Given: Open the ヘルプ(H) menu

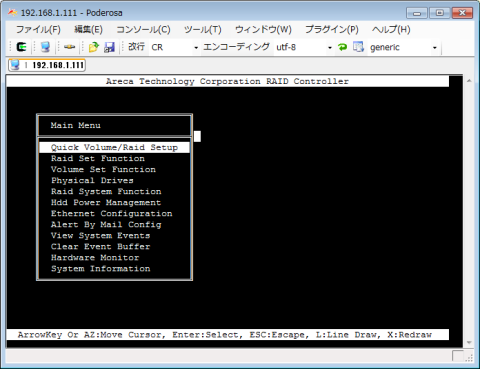Looking at the screenshot, I should click(391, 29).
